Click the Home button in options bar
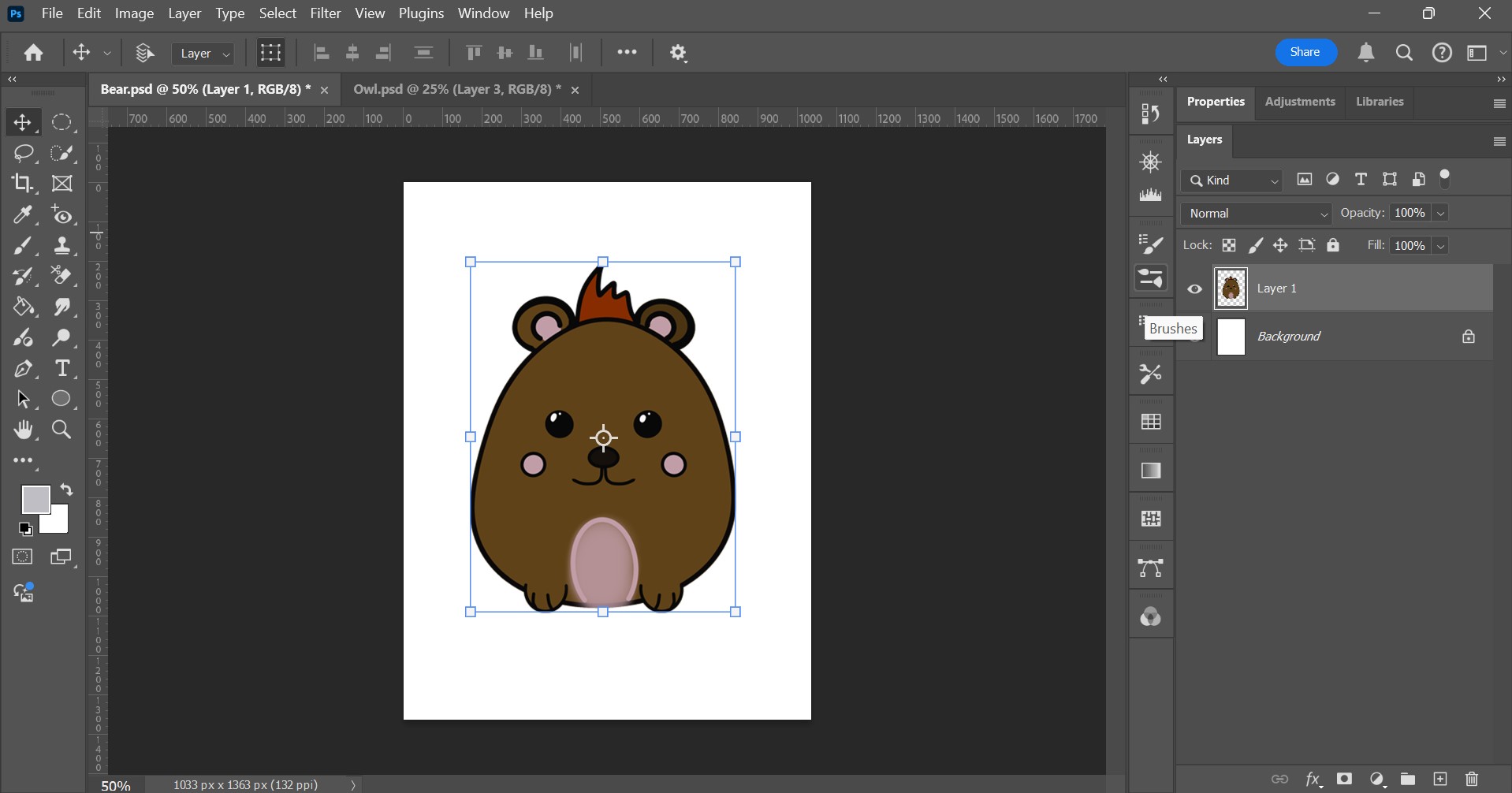The width and height of the screenshot is (1512, 793). pos(33,53)
